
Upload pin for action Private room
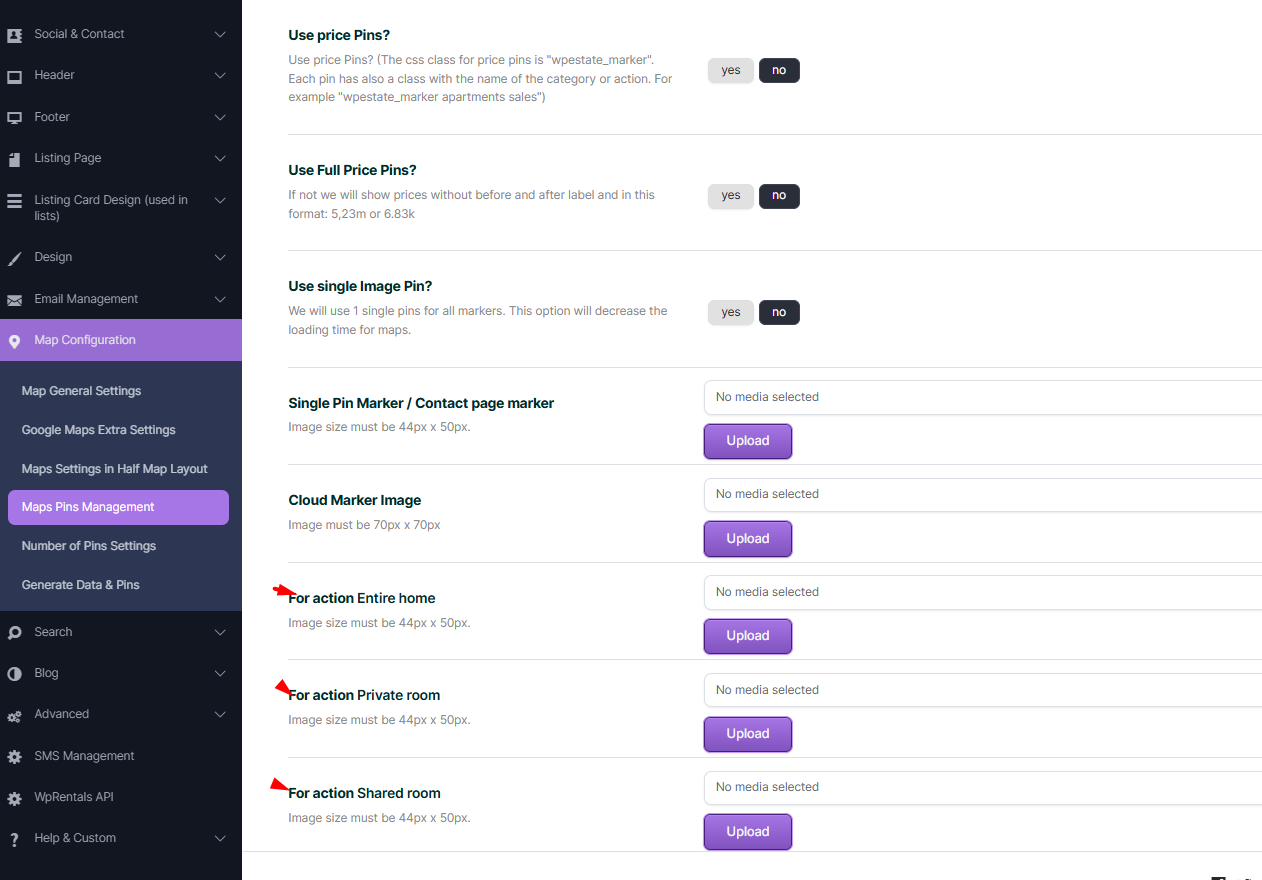[747, 734]
